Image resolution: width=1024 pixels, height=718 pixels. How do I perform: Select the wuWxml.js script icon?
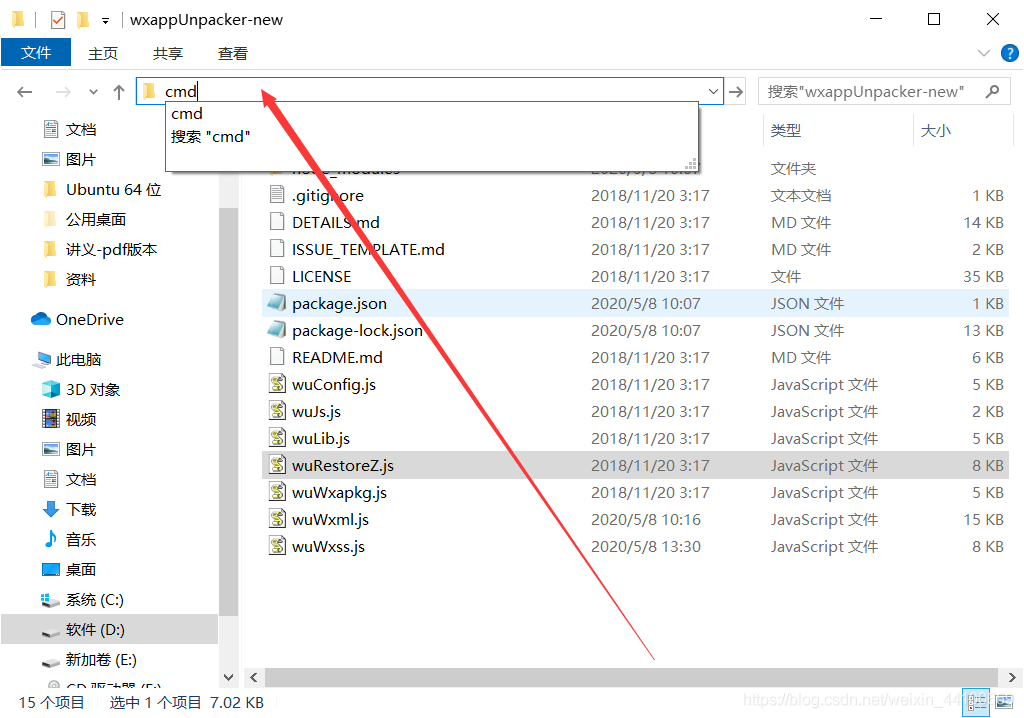[278, 519]
